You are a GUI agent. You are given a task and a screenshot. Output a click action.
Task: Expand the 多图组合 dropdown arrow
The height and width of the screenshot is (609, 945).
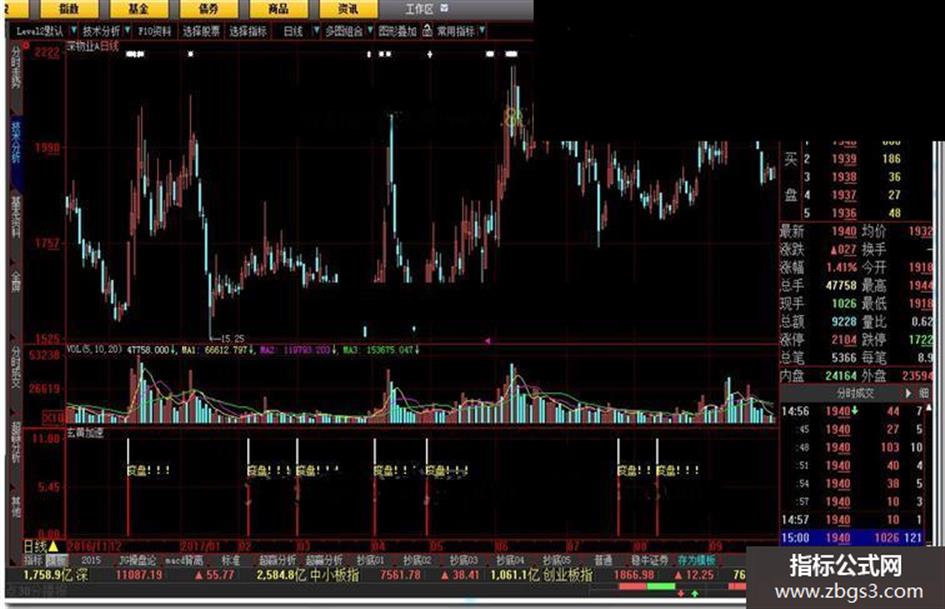[x=369, y=30]
